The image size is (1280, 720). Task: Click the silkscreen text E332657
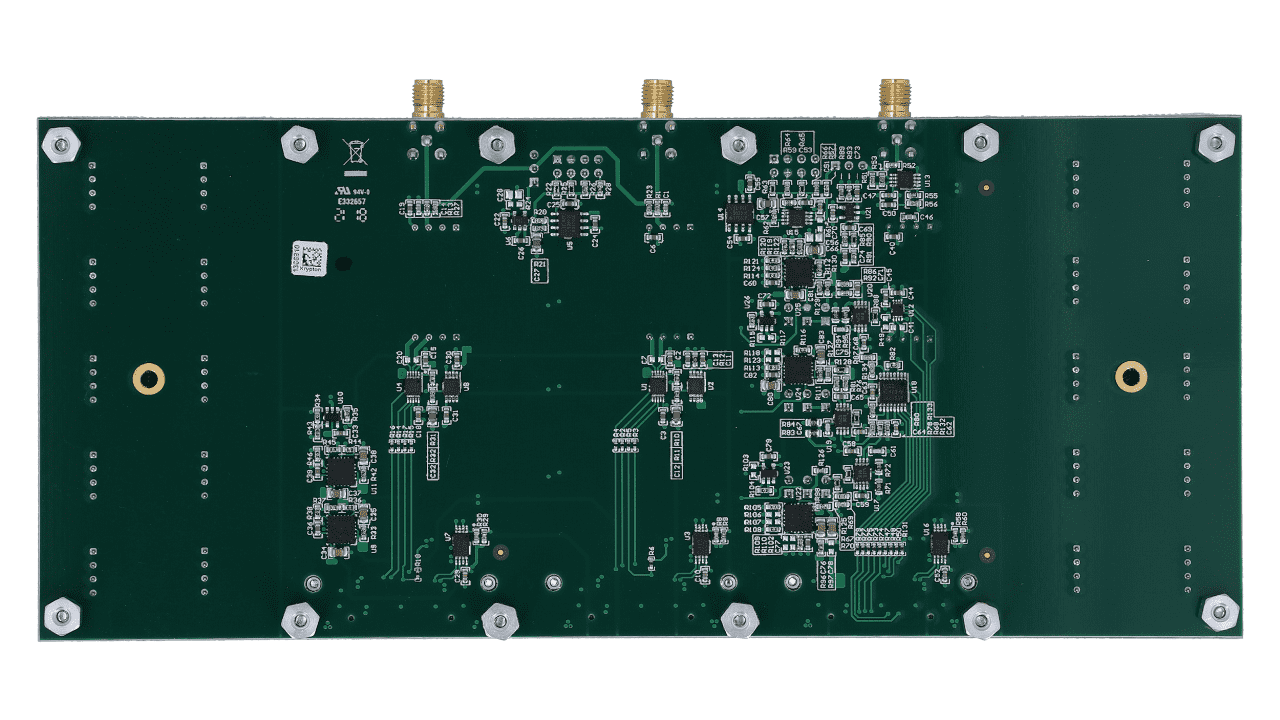pyautogui.click(x=352, y=202)
